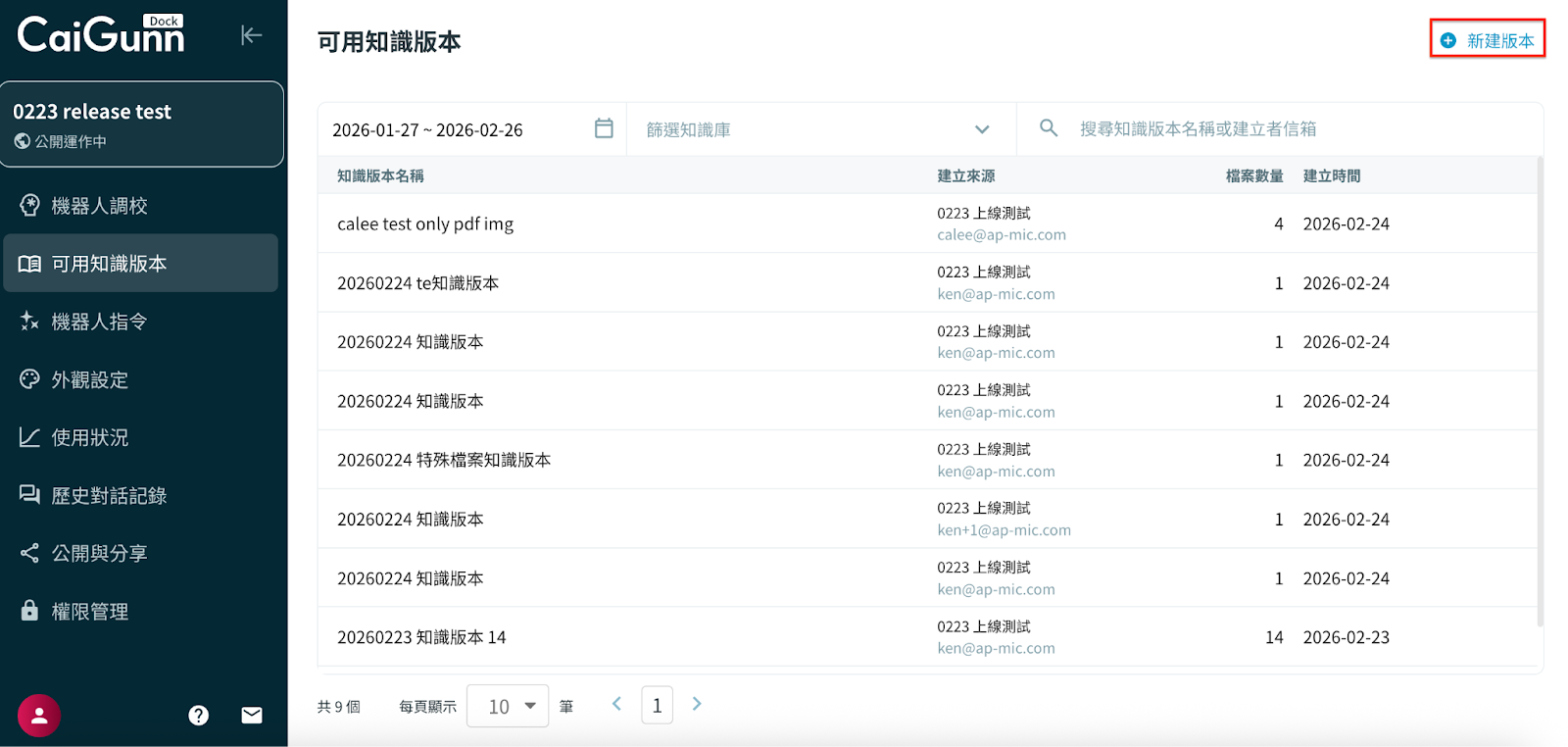Click the 新建版本 button
The width and height of the screenshot is (1568, 747).
click(x=1488, y=40)
